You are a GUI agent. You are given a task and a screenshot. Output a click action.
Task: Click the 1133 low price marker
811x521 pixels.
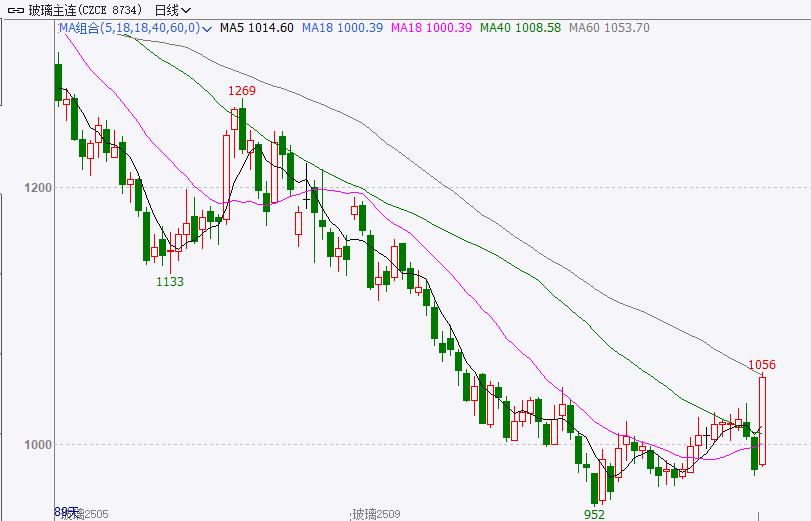[170, 281]
